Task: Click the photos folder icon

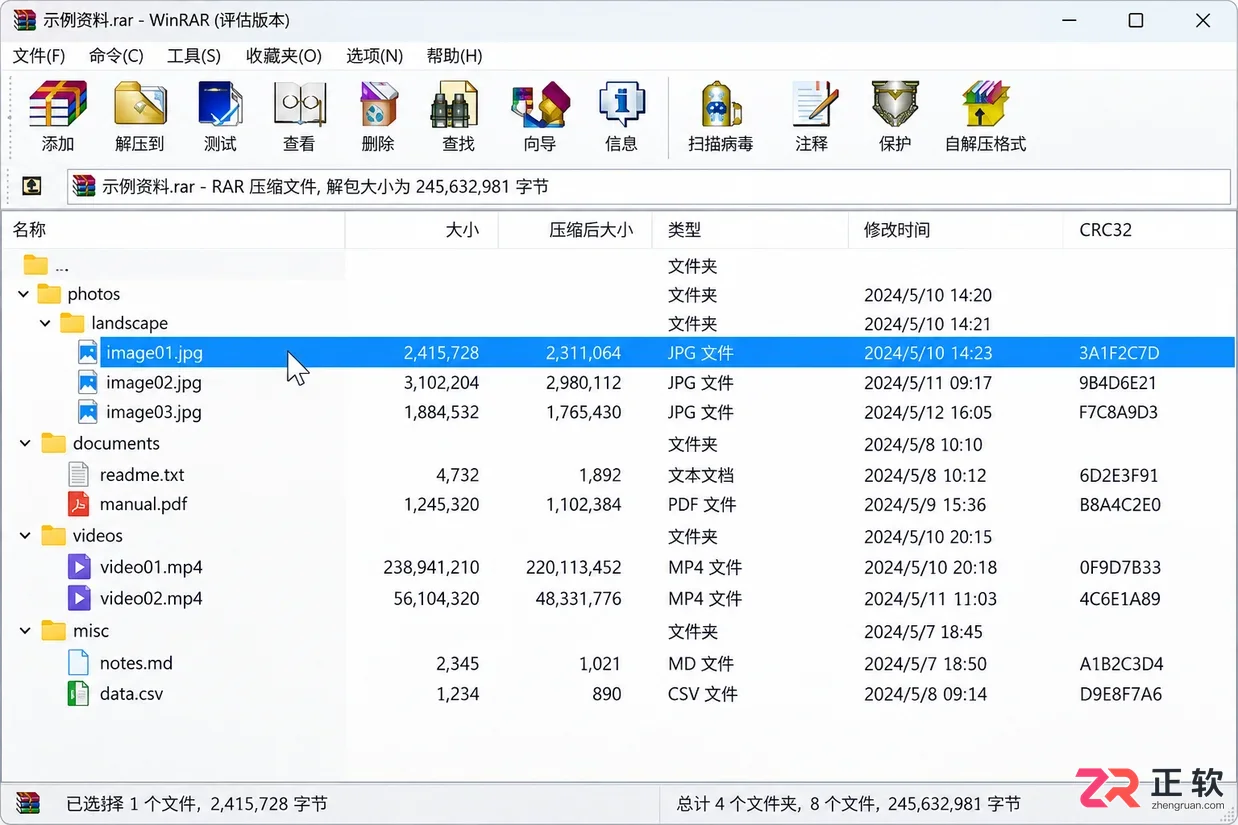Action: coord(49,294)
